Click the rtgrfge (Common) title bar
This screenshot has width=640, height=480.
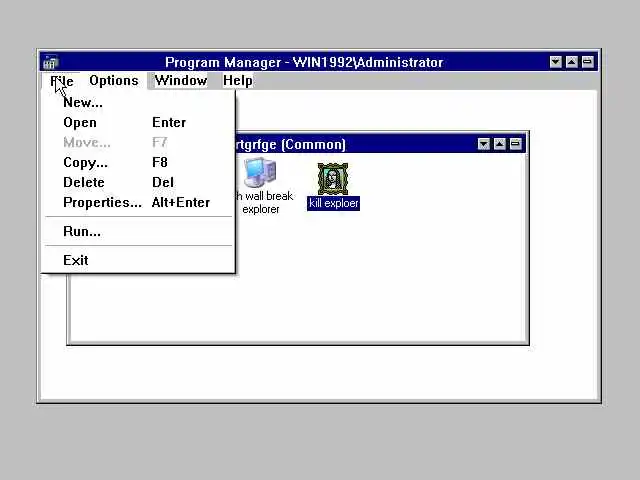[x=355, y=144]
